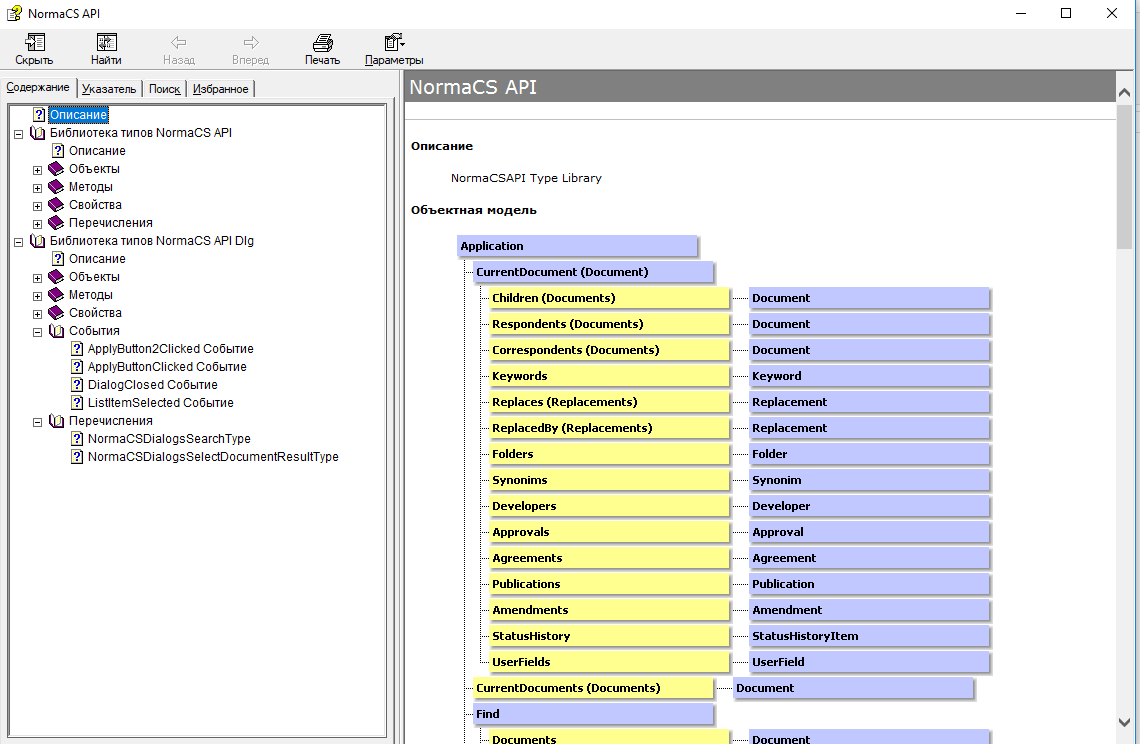Screen dimensions: 1140x750
Task: Select ApplyButton2Clicked Событие in contents tree
Action: [171, 349]
